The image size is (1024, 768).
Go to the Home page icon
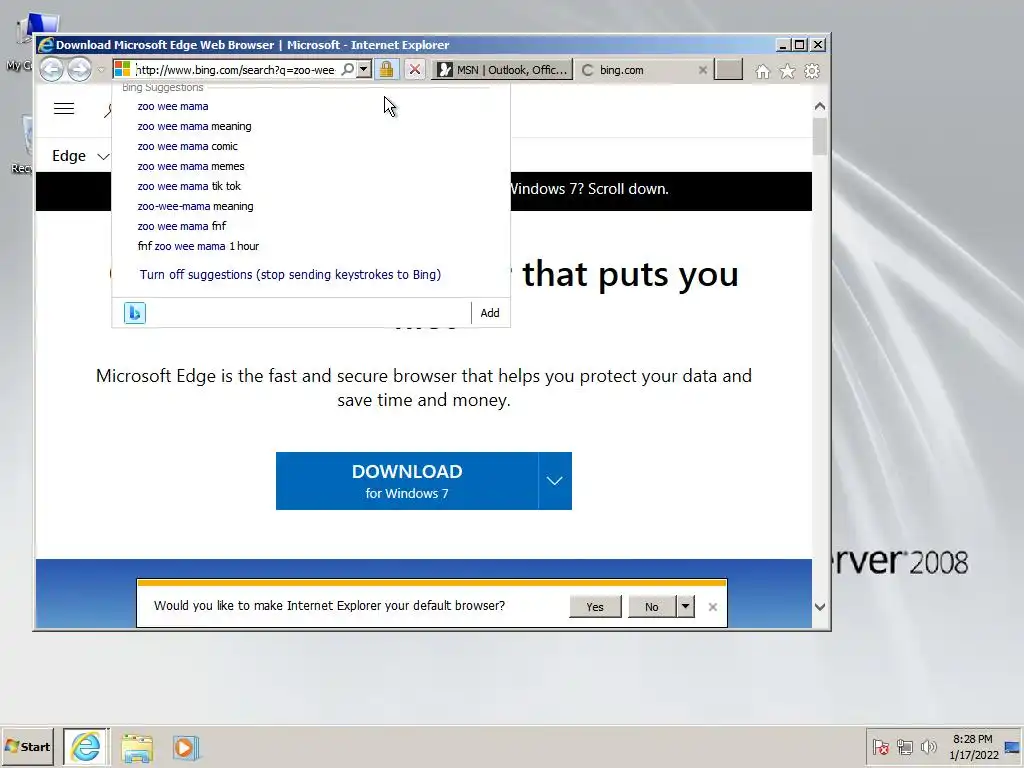(762, 71)
